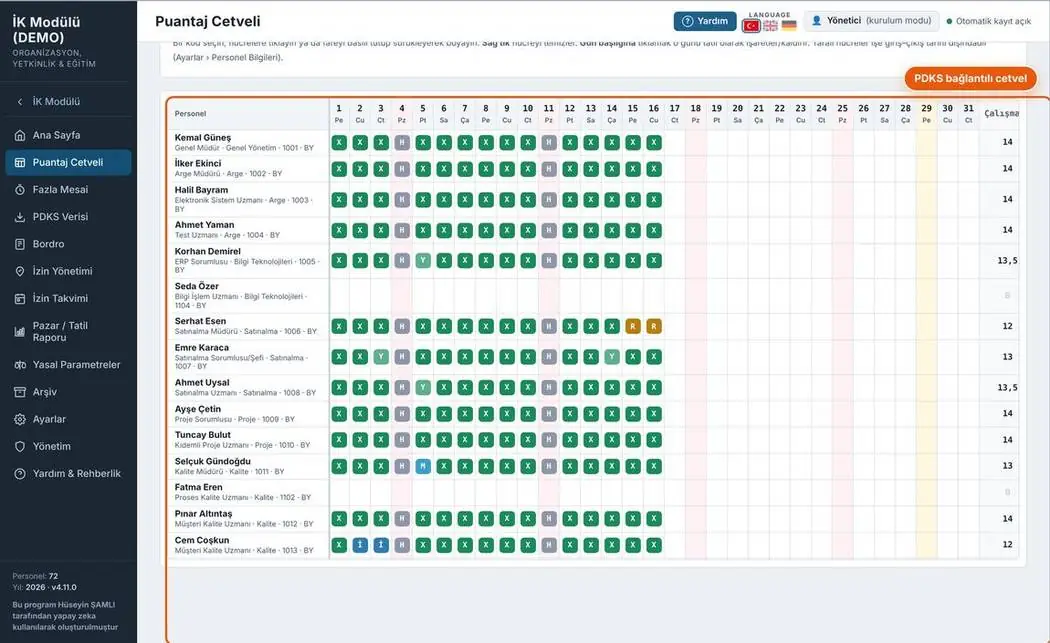The width and height of the screenshot is (1050, 643).
Task: Open the Puantaj Cetveli menu item
Action: (x=68, y=162)
